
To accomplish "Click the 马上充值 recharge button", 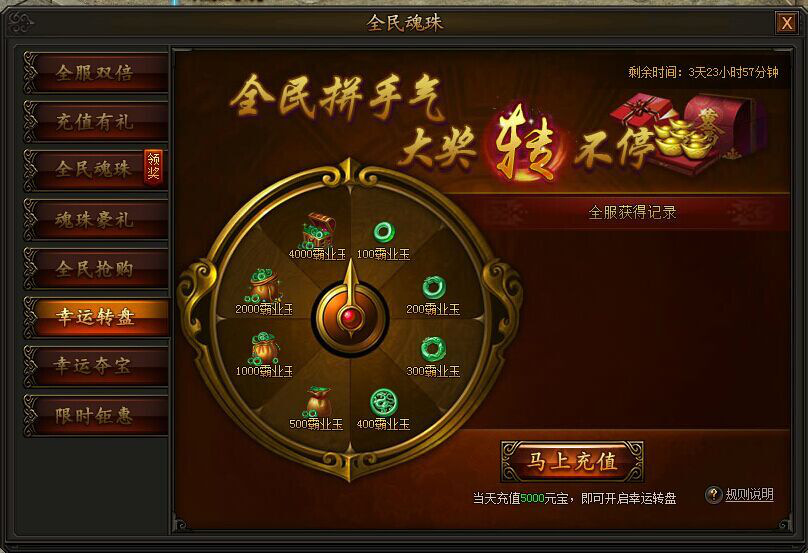I will [572, 461].
